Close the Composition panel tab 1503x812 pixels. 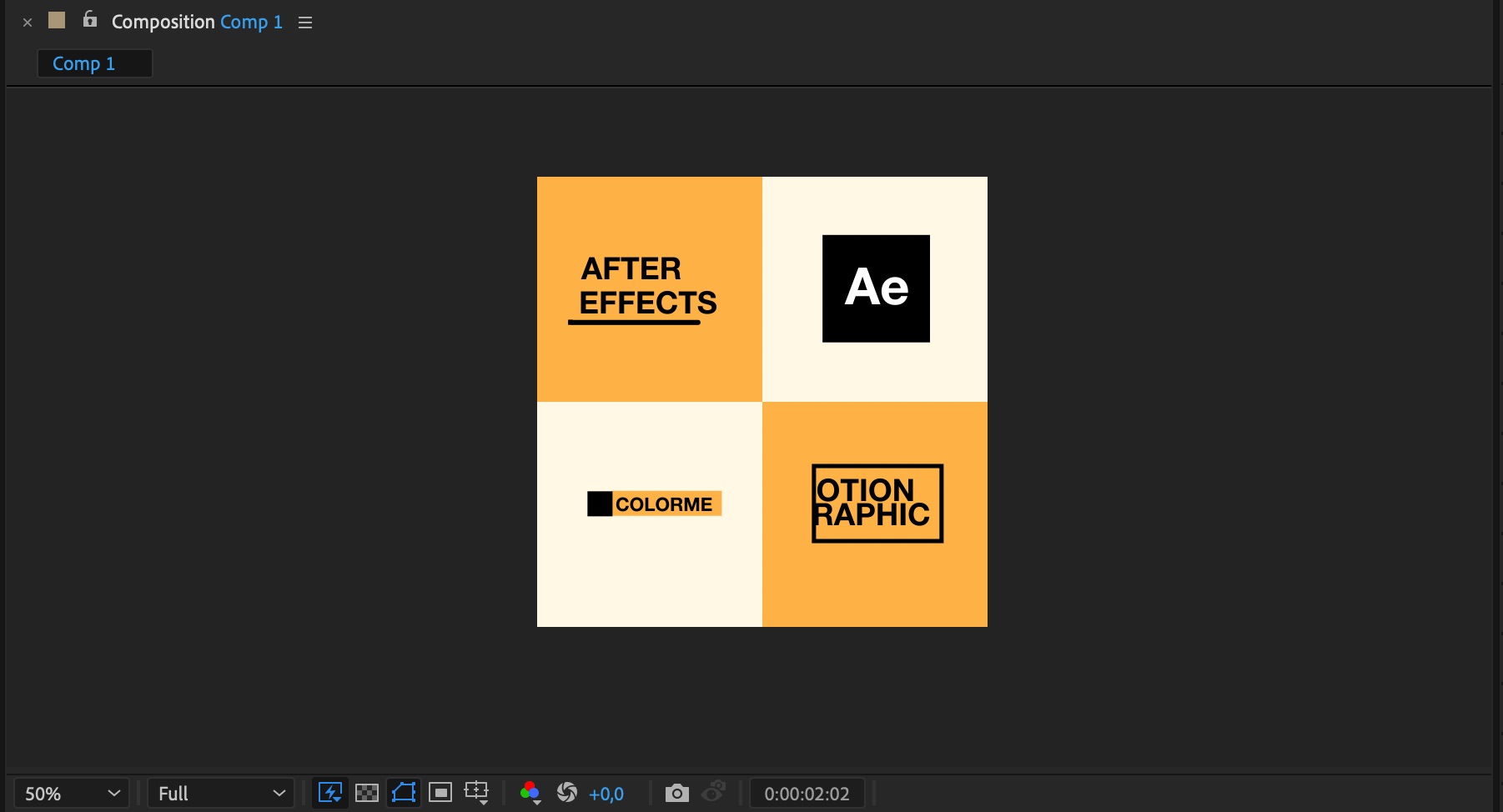(28, 23)
